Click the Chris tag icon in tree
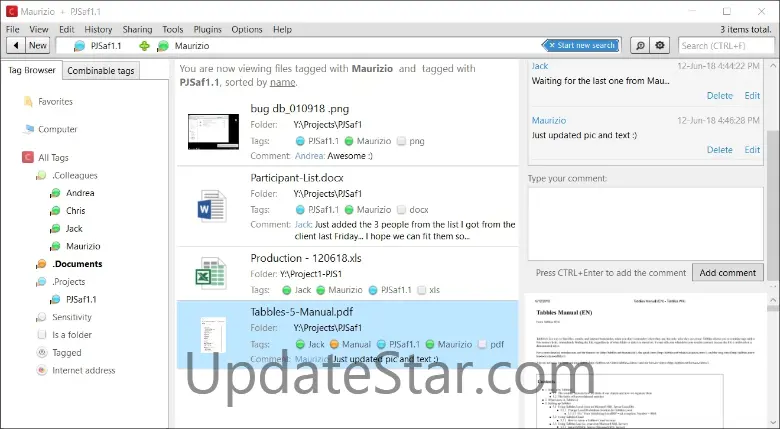 pyautogui.click(x=55, y=211)
